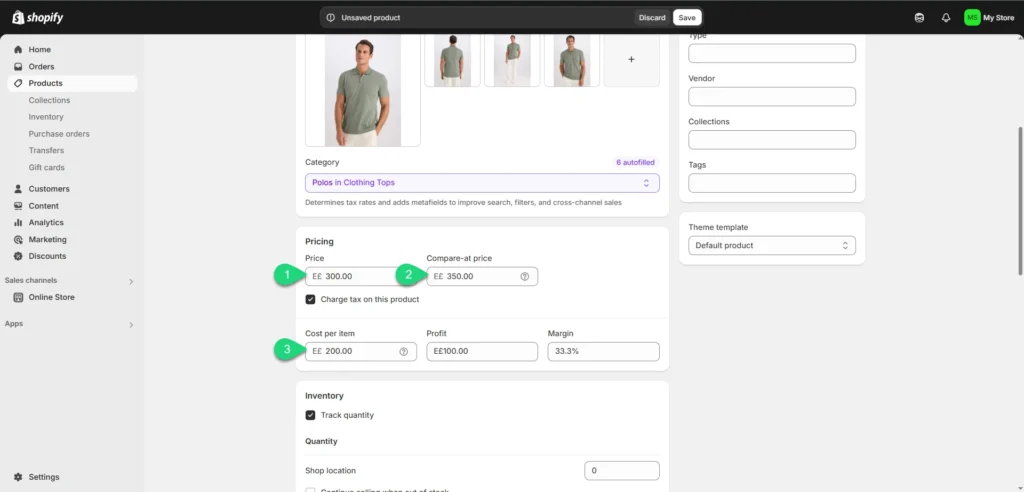Open Settings gear in sidebar
1024x492 pixels.
[x=20, y=477]
